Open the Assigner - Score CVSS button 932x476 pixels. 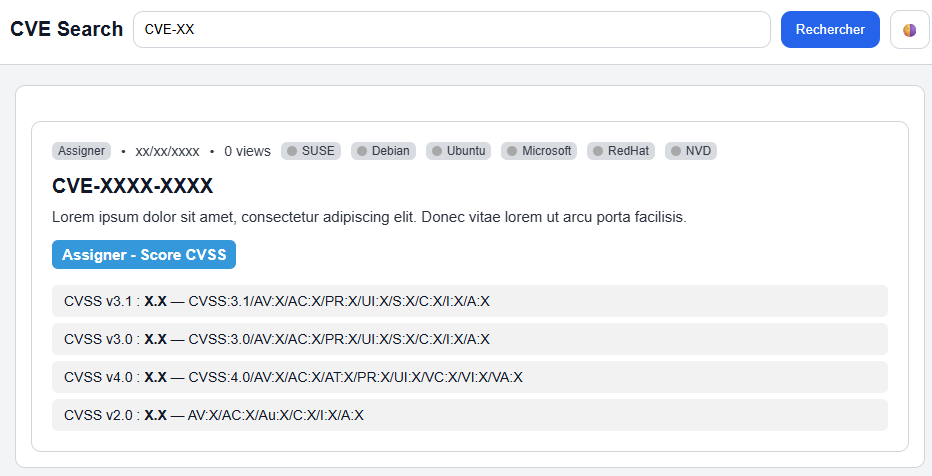tap(144, 254)
